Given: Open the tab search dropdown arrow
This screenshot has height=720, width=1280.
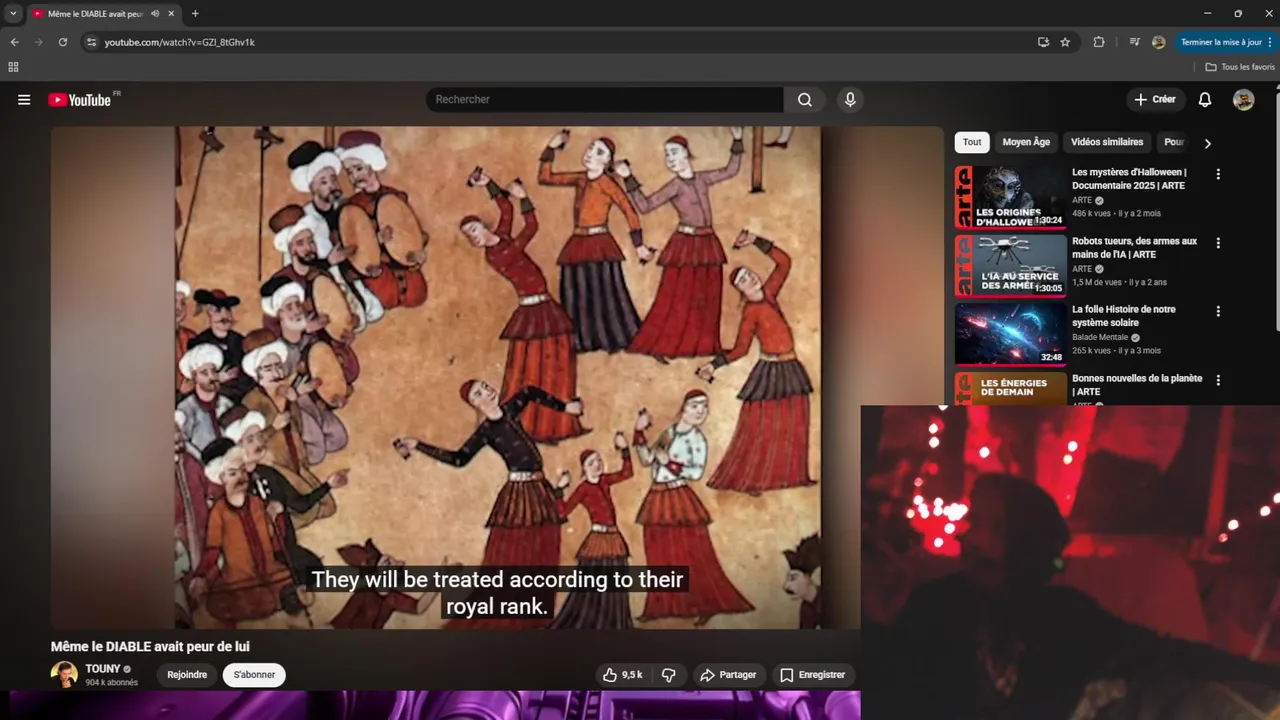Looking at the screenshot, I should (13, 14).
